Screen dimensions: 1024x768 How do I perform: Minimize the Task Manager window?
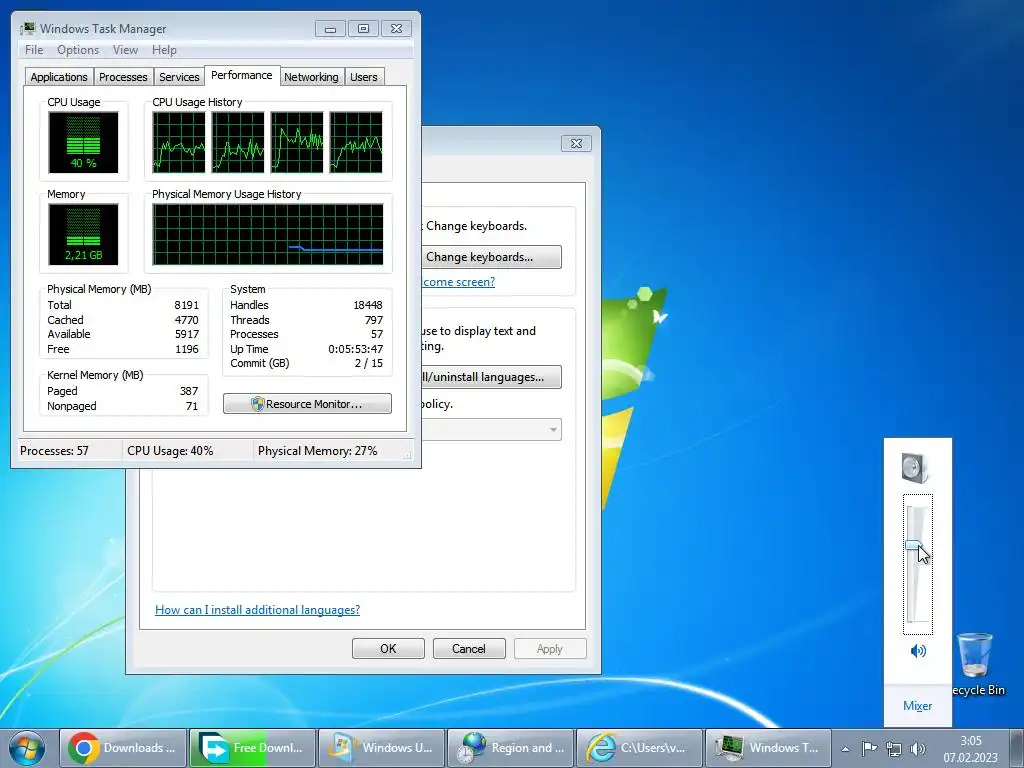click(330, 29)
